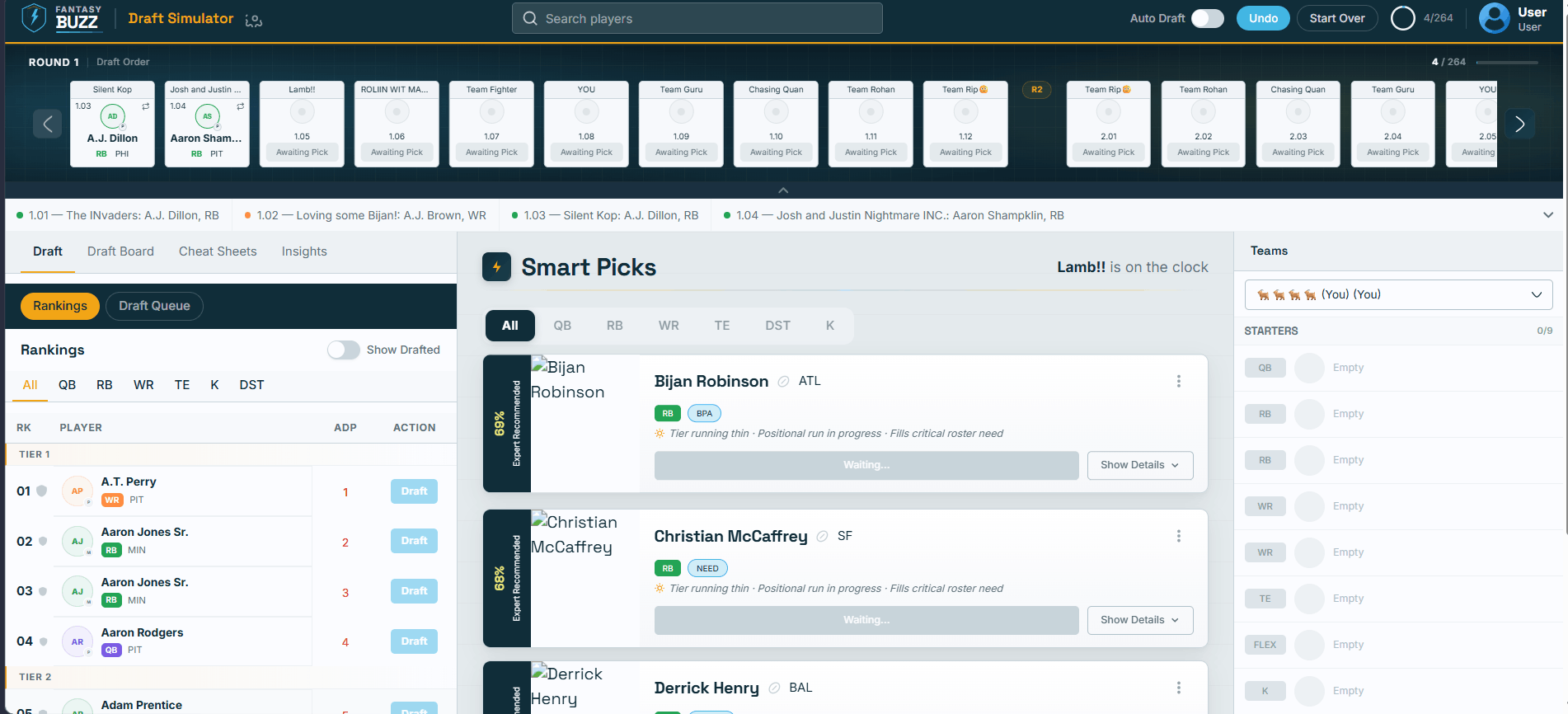Open the Cheat Sheets tab
1568x714 pixels.
coord(218,251)
